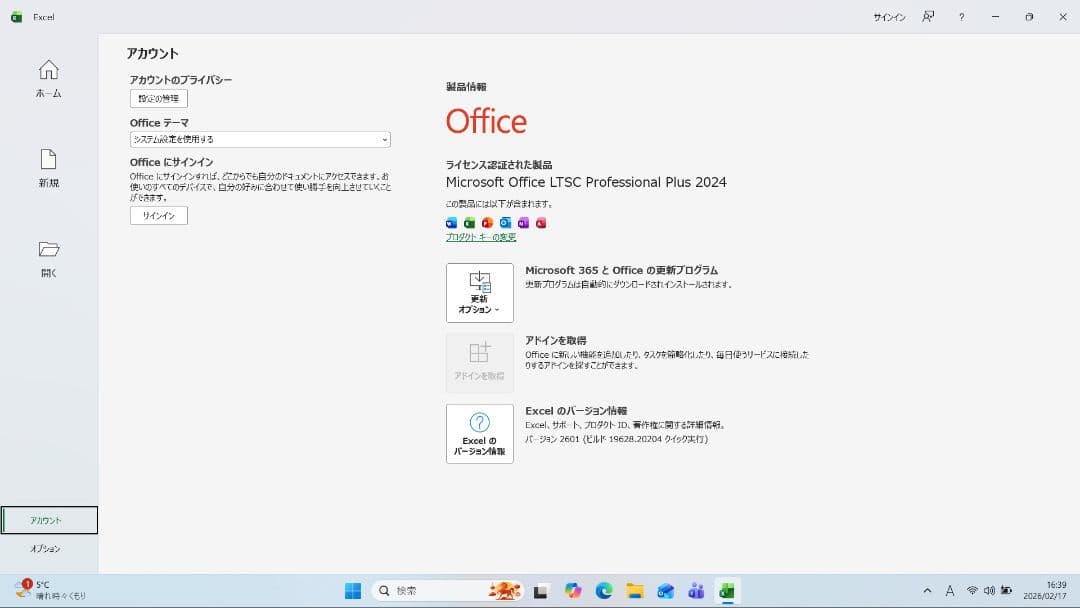Open the OneNote product icon

point(522,223)
